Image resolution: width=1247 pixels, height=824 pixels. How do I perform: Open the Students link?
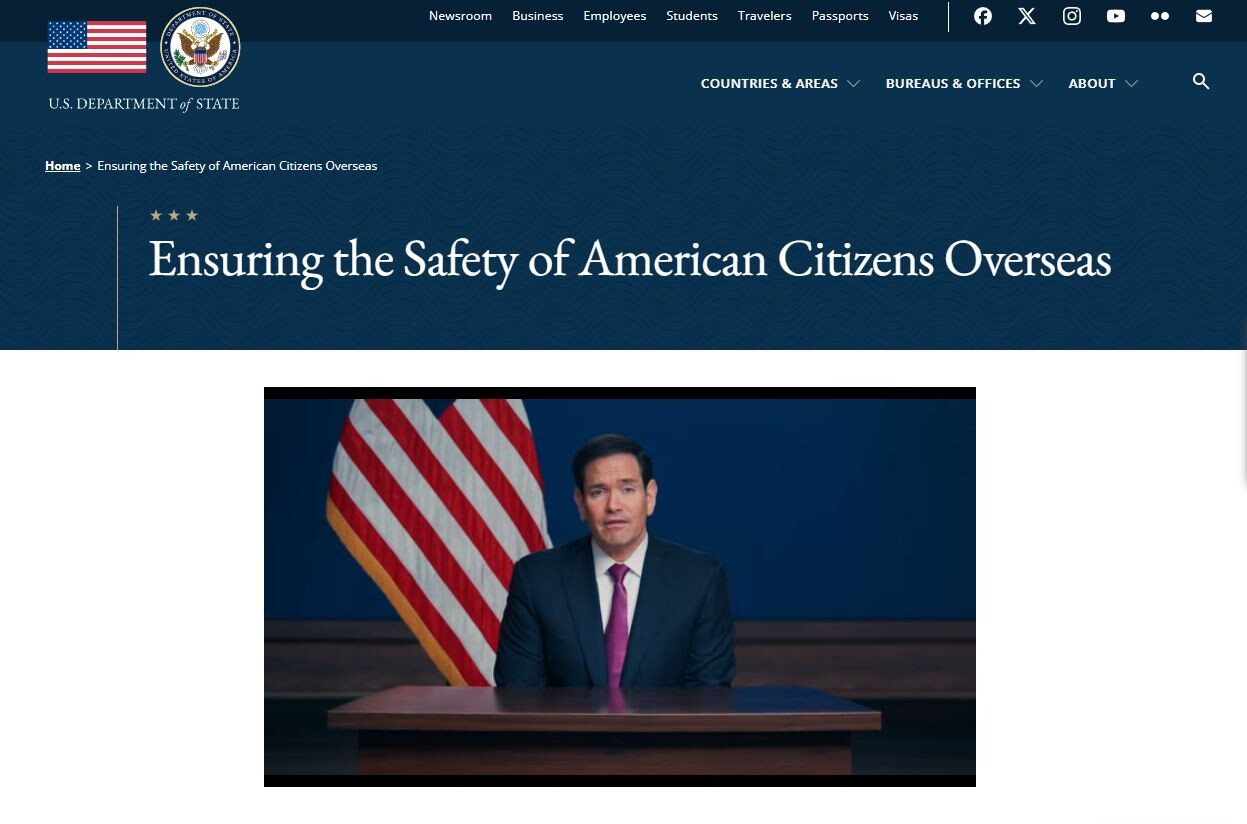coord(692,16)
